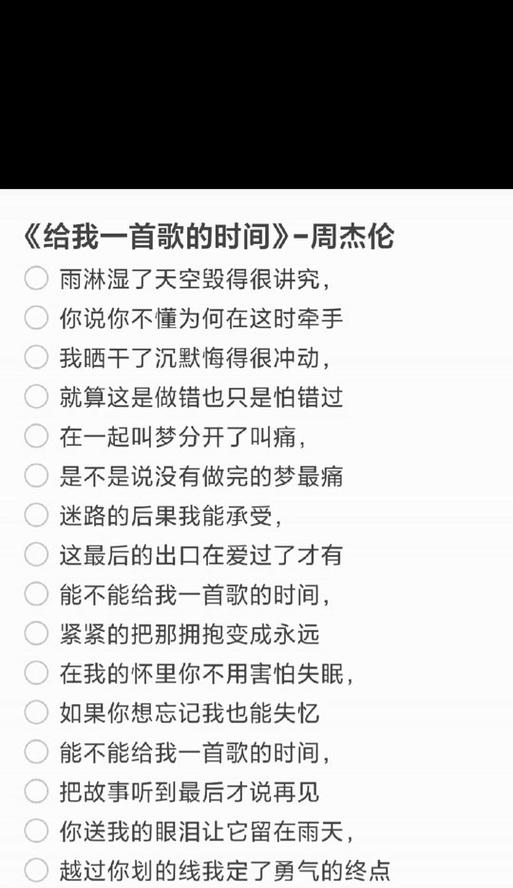Click into the lyric text 紧紧的把那拥抱变成永远

190,634
